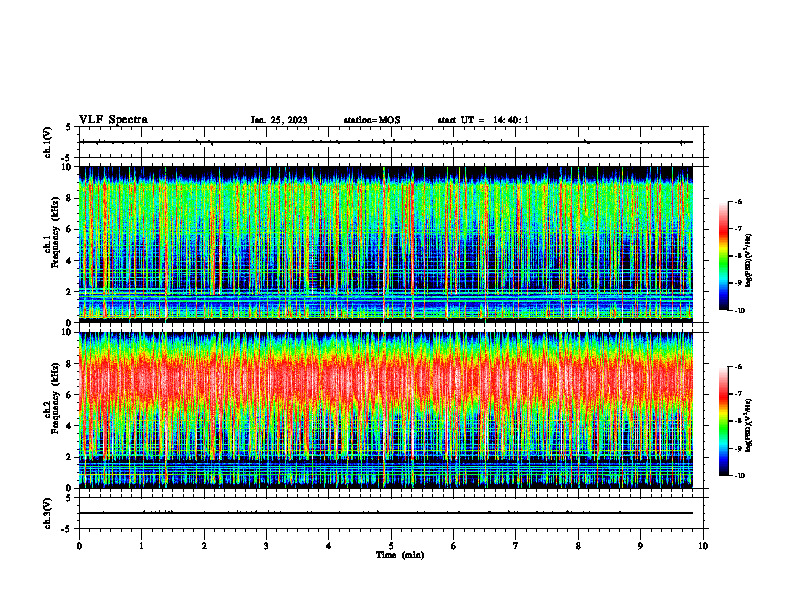Click the "-10" value on ch.2 colorbar

point(739,476)
